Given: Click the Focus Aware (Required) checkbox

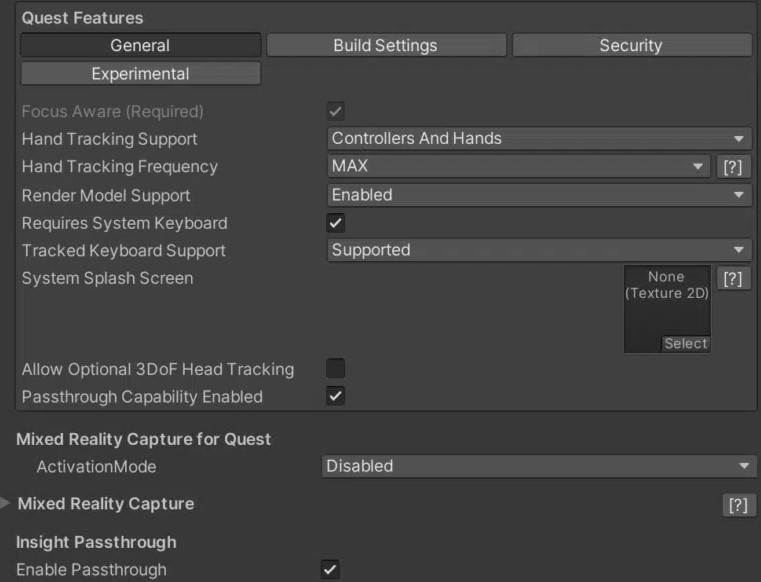Looking at the screenshot, I should pyautogui.click(x=335, y=111).
